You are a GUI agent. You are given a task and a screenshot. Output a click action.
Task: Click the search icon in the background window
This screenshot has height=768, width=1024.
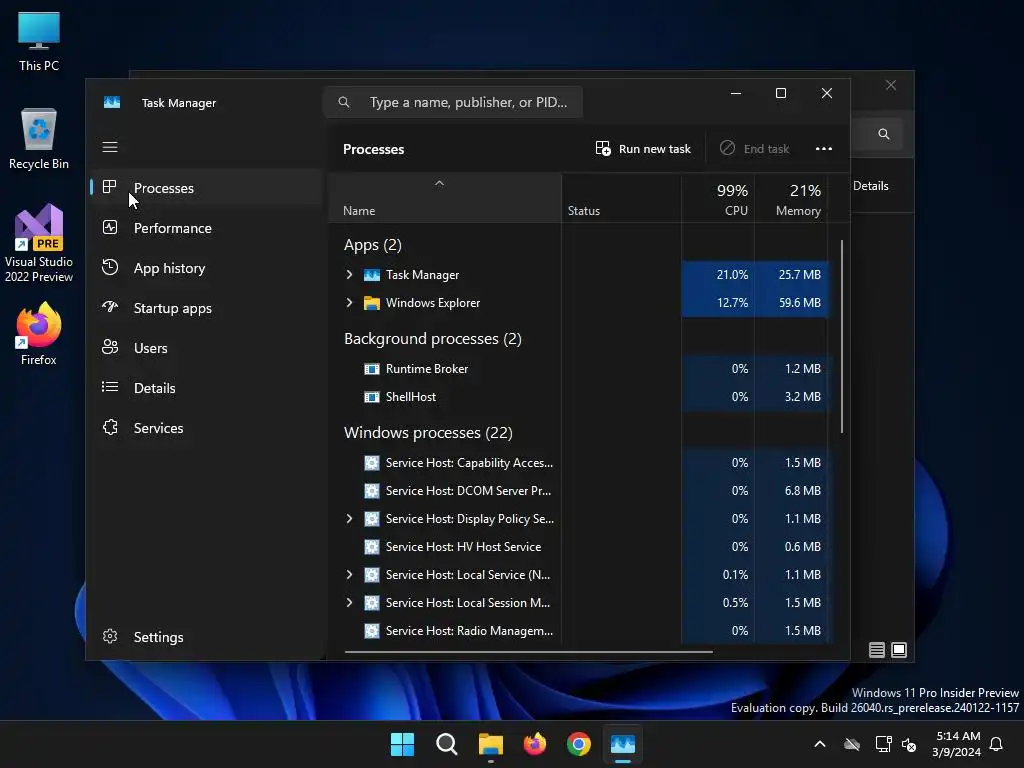[x=884, y=134]
